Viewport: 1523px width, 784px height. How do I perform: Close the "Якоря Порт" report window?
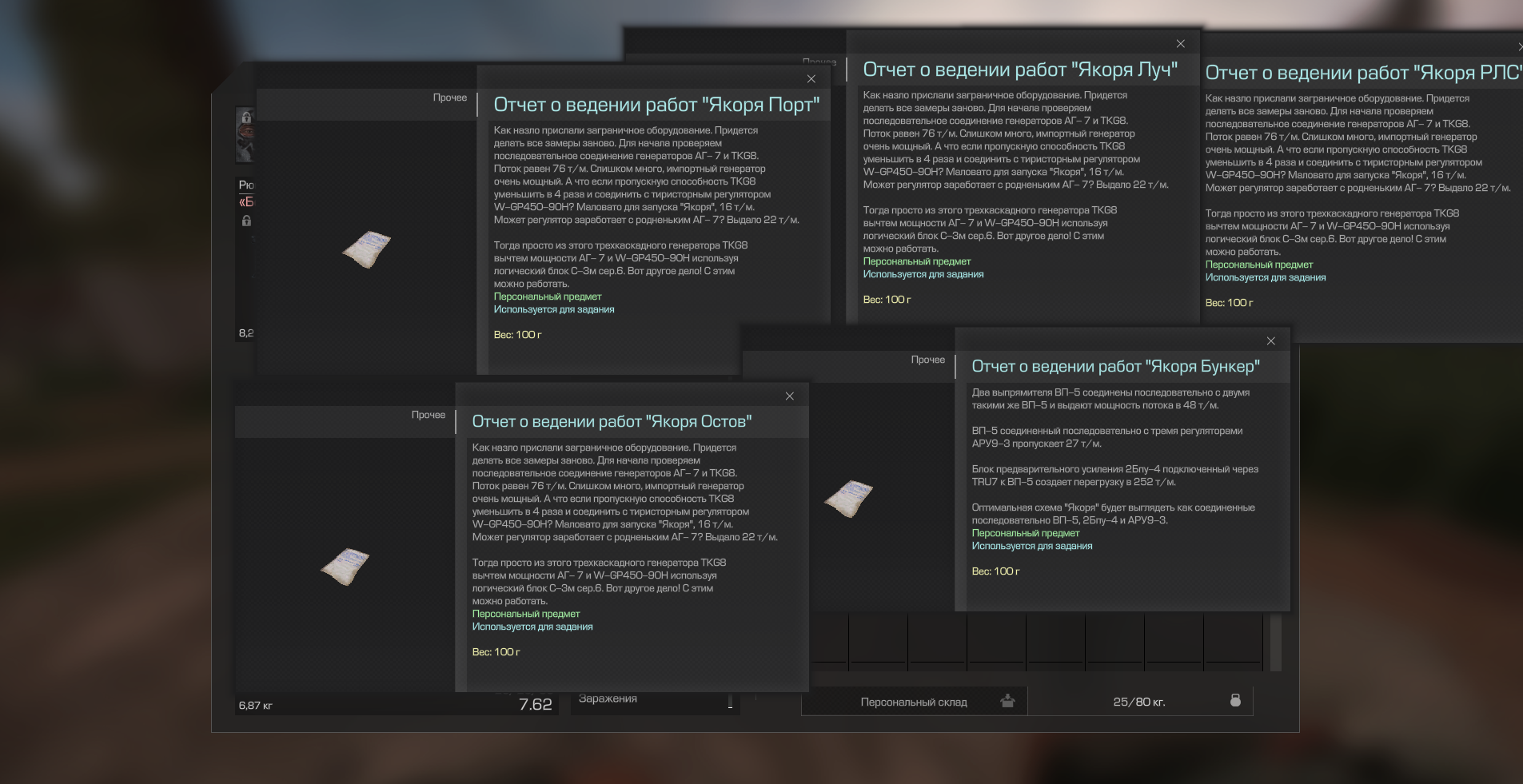(x=811, y=79)
